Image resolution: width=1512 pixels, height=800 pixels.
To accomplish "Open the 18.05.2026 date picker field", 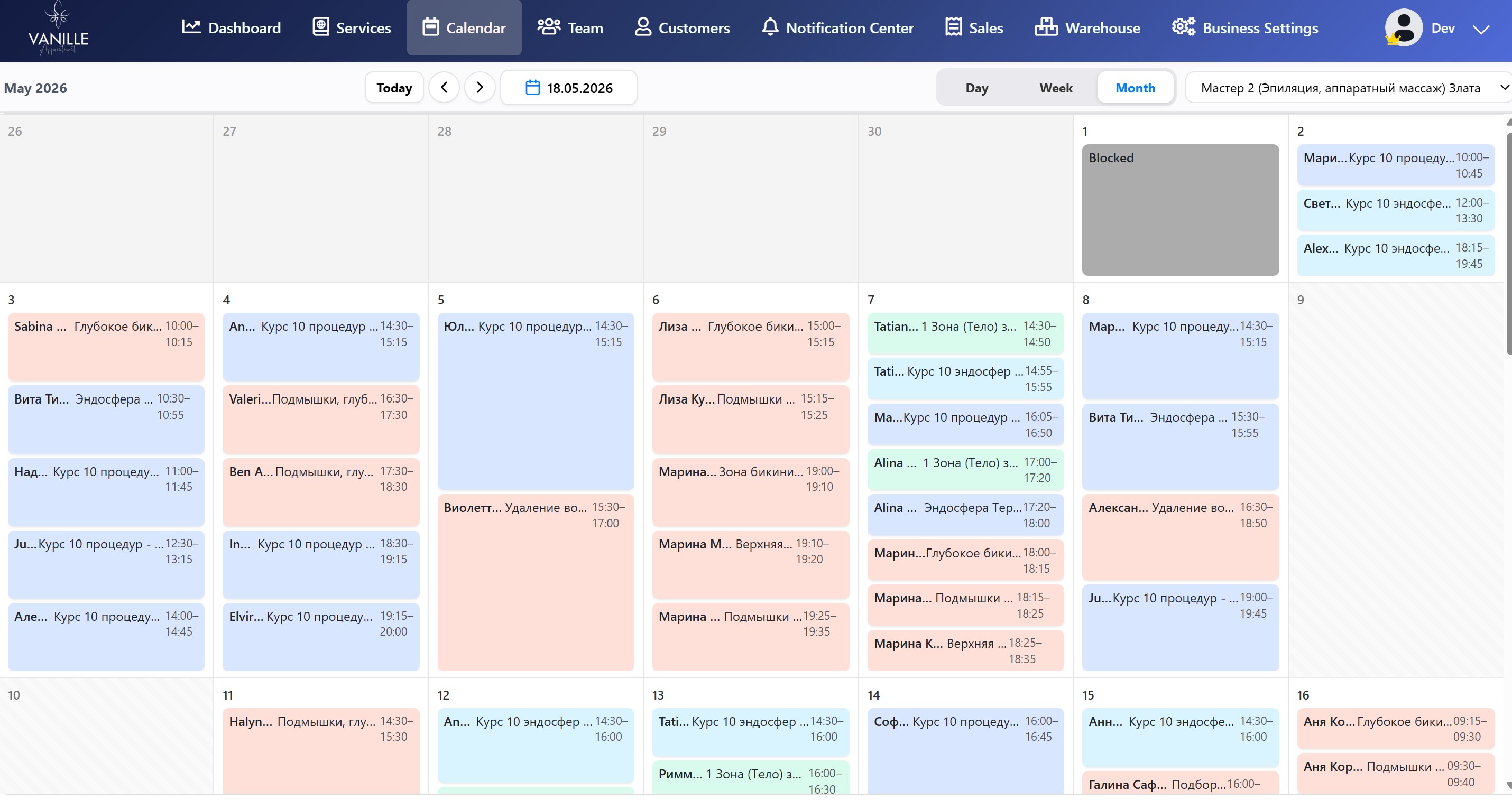I will [568, 88].
